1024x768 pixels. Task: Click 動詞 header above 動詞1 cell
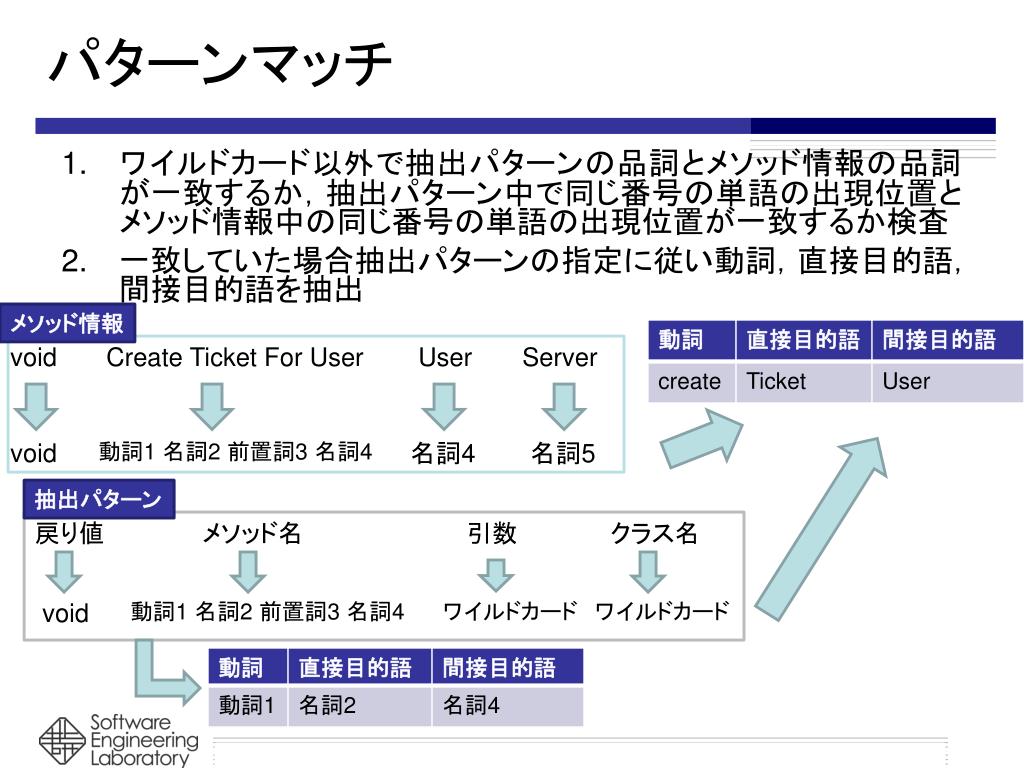point(248,667)
